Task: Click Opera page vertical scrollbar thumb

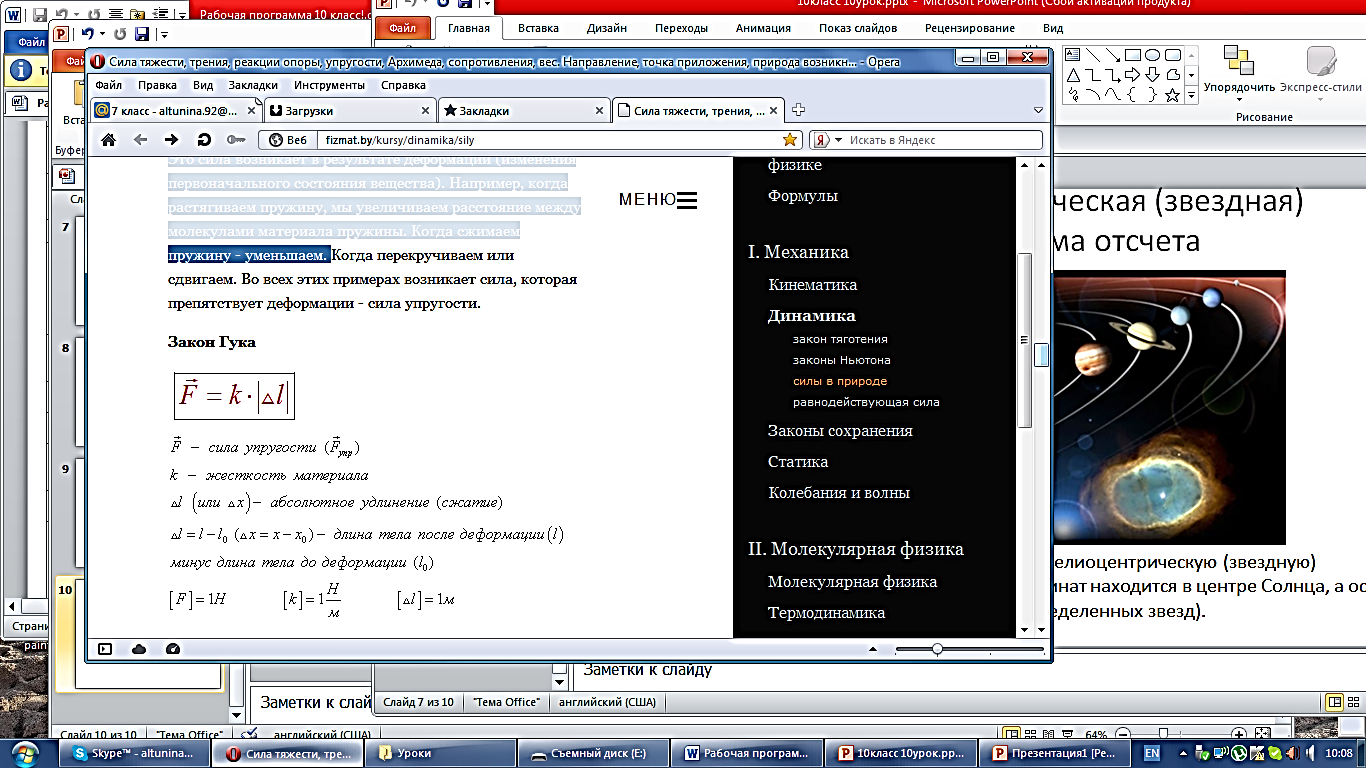Action: (x=1042, y=356)
